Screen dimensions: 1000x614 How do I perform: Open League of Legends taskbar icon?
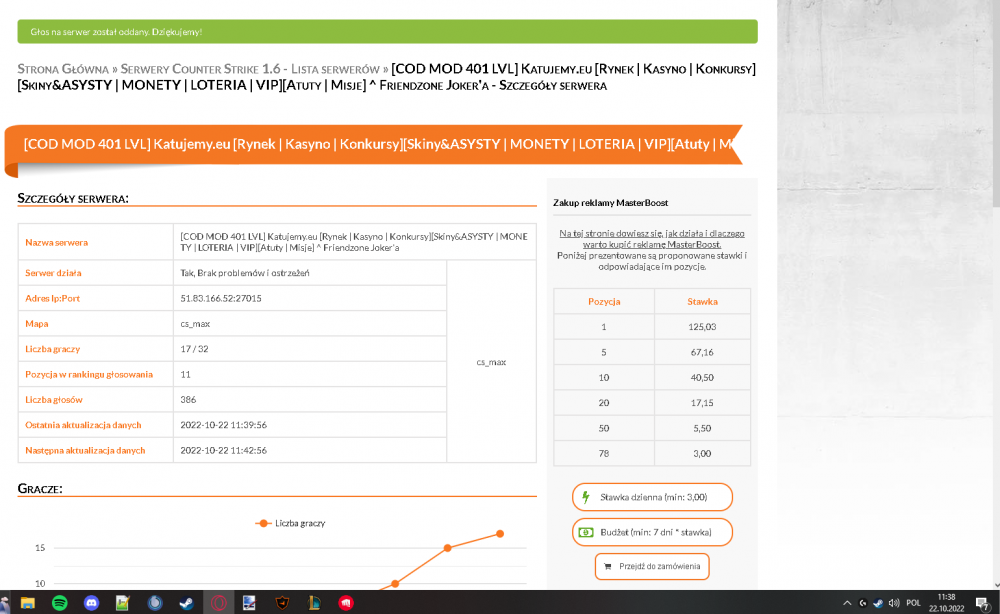pyautogui.click(x=314, y=603)
